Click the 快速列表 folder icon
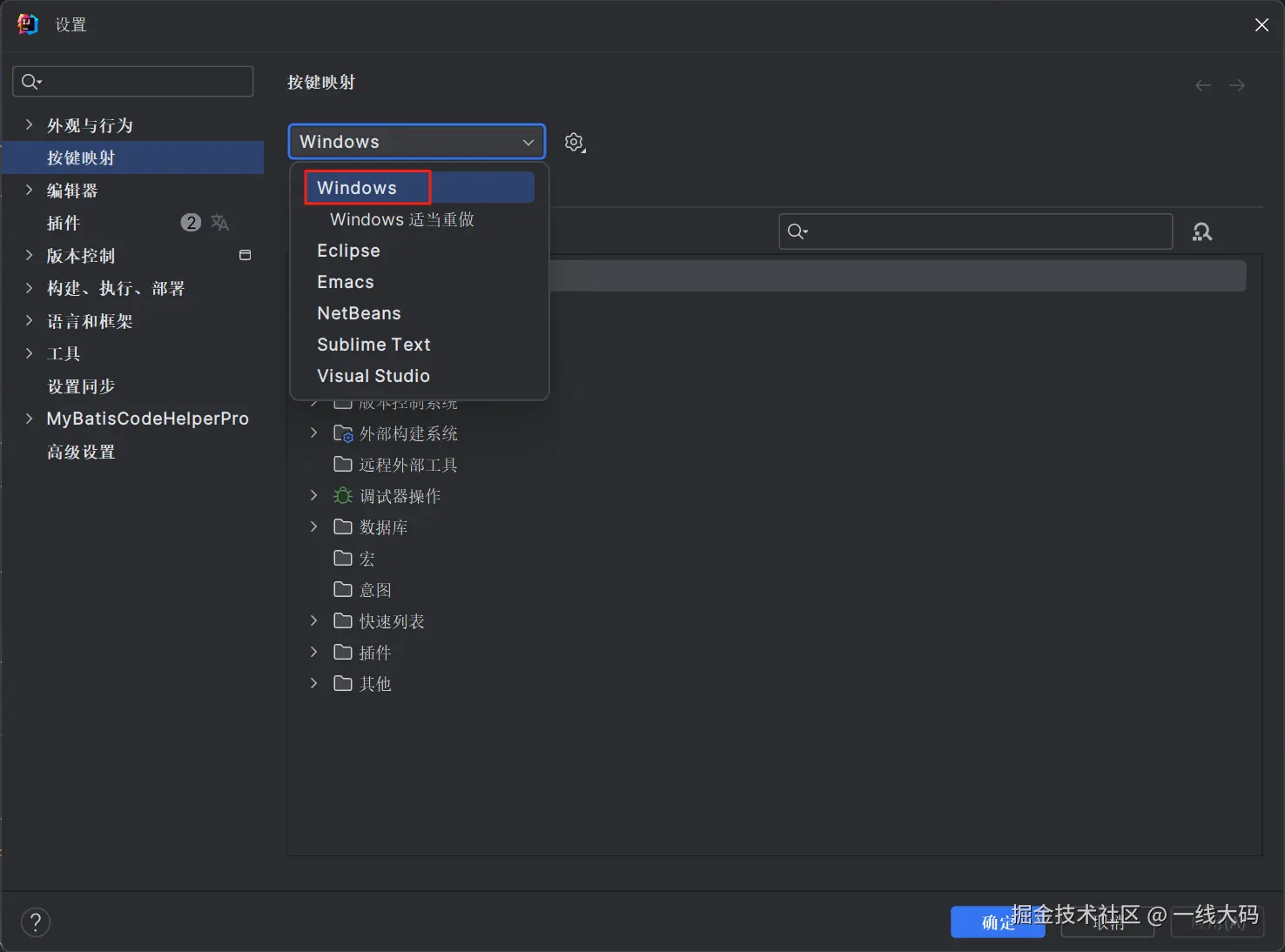Screen dimensions: 1285x952 point(343,620)
